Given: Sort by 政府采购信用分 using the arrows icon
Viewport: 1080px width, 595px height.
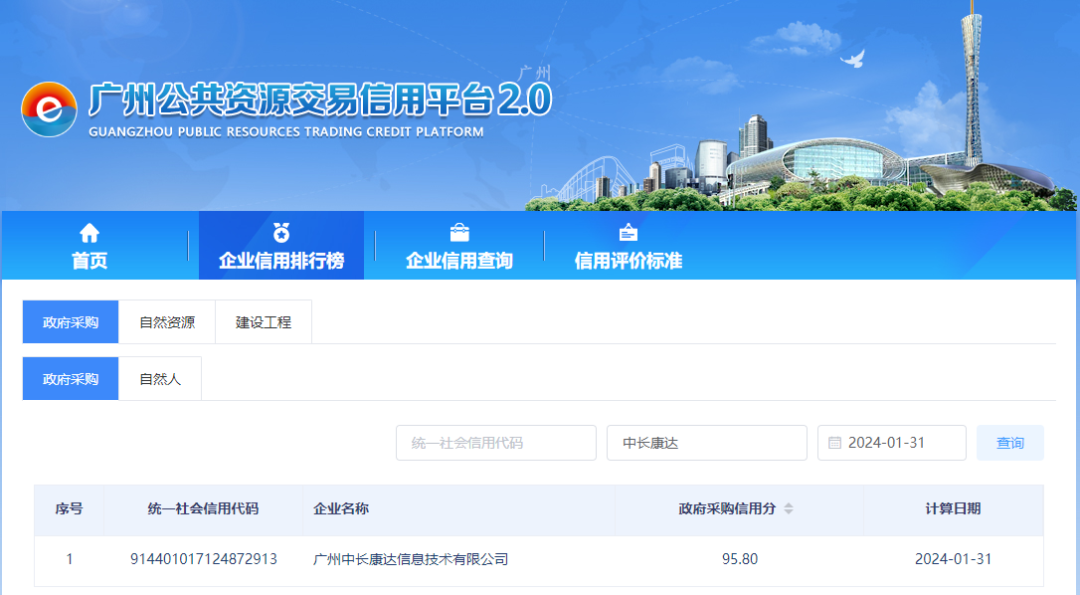Looking at the screenshot, I should pyautogui.click(x=788, y=509).
